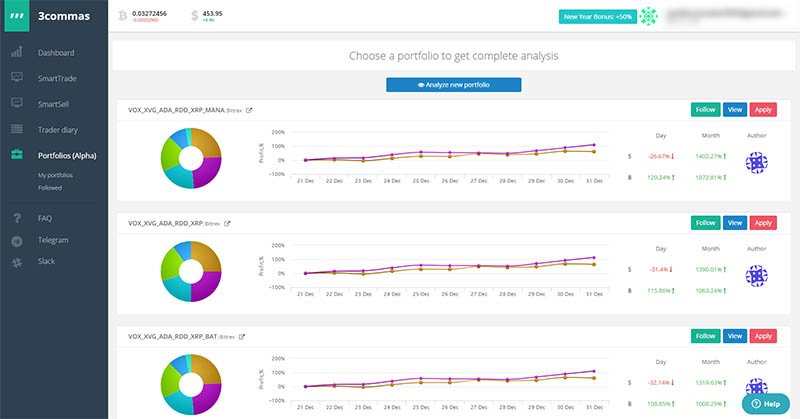The width and height of the screenshot is (800, 419).
Task: Click 0.03272456 BTC balance value
Action: [x=149, y=13]
